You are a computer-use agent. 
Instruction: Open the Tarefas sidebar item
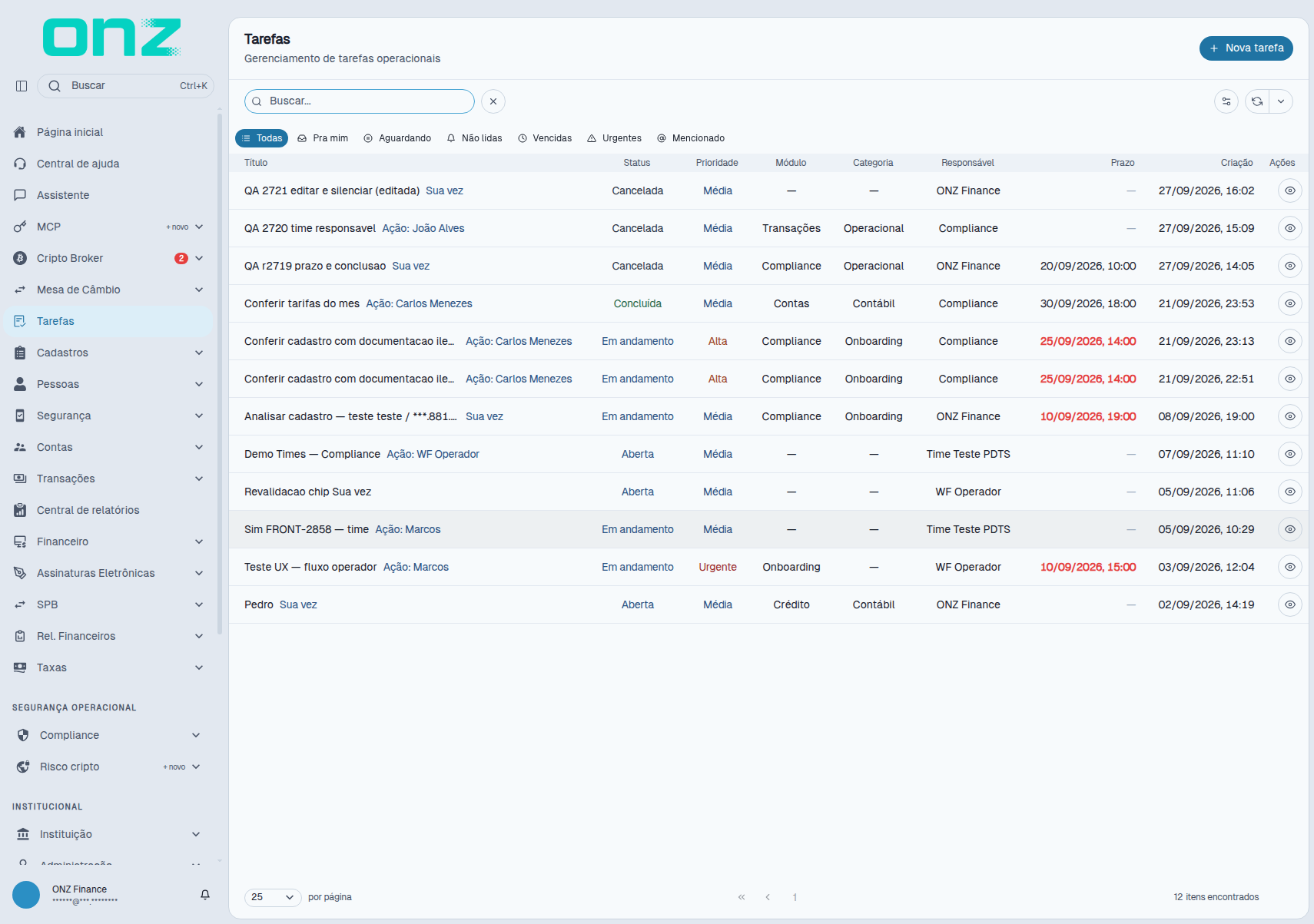tap(108, 321)
